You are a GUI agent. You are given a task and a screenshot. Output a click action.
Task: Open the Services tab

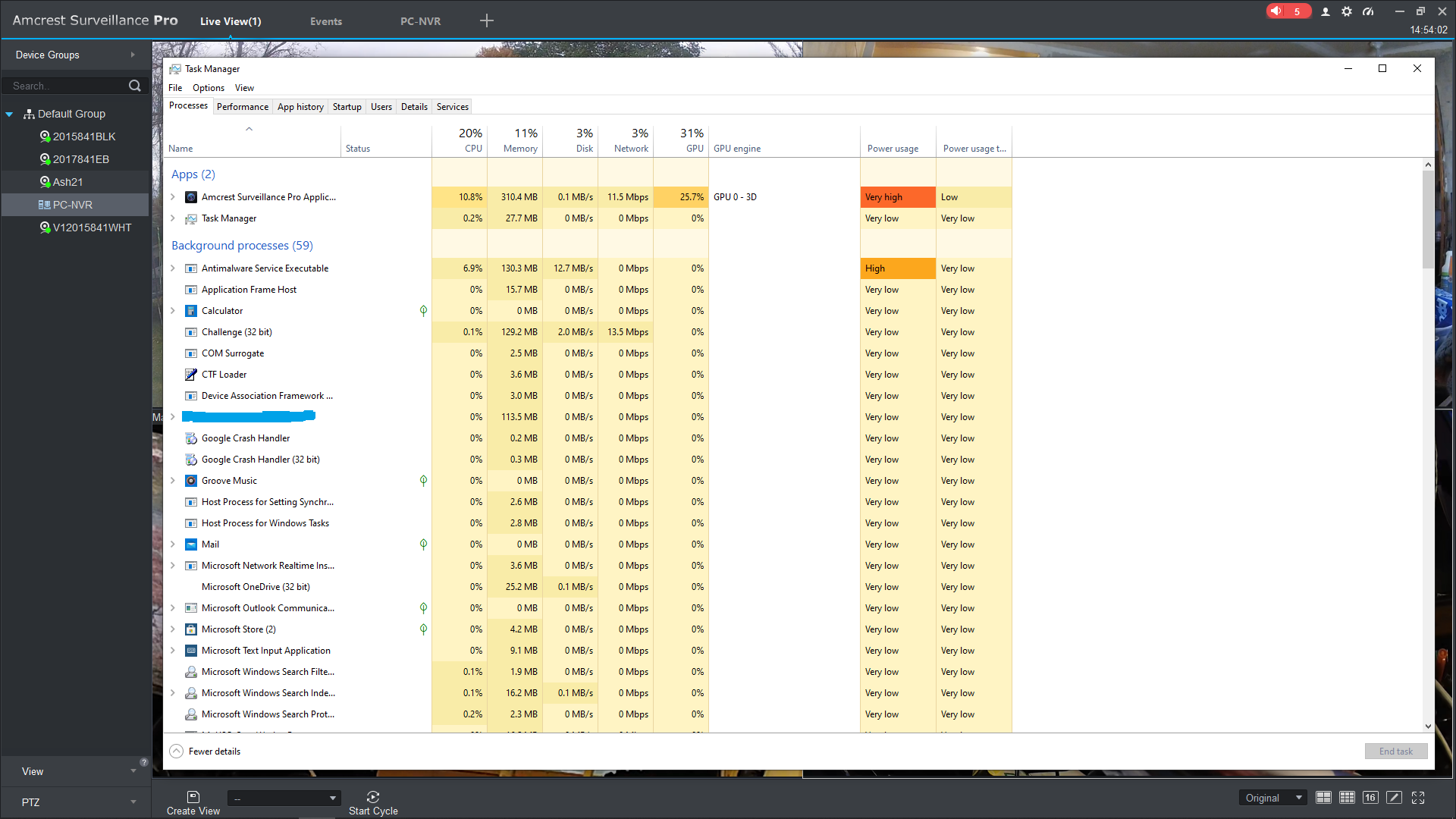coord(453,107)
